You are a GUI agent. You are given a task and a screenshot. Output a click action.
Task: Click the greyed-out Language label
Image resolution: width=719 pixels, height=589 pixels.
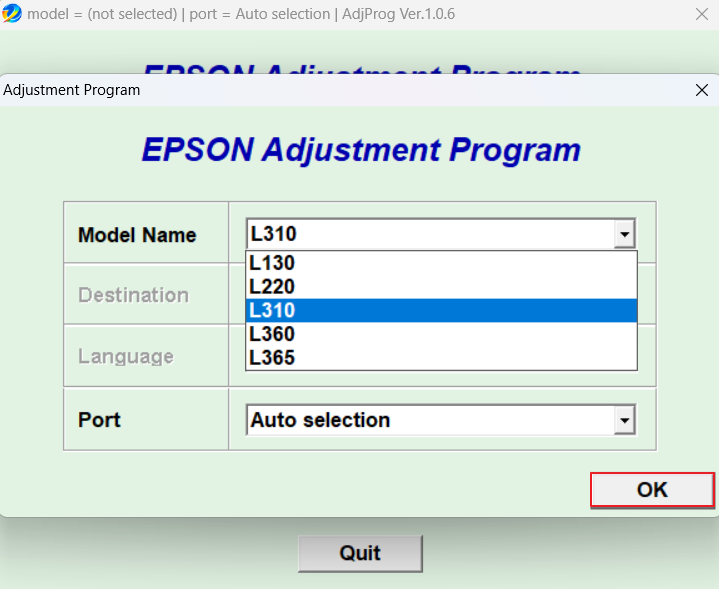click(x=126, y=356)
